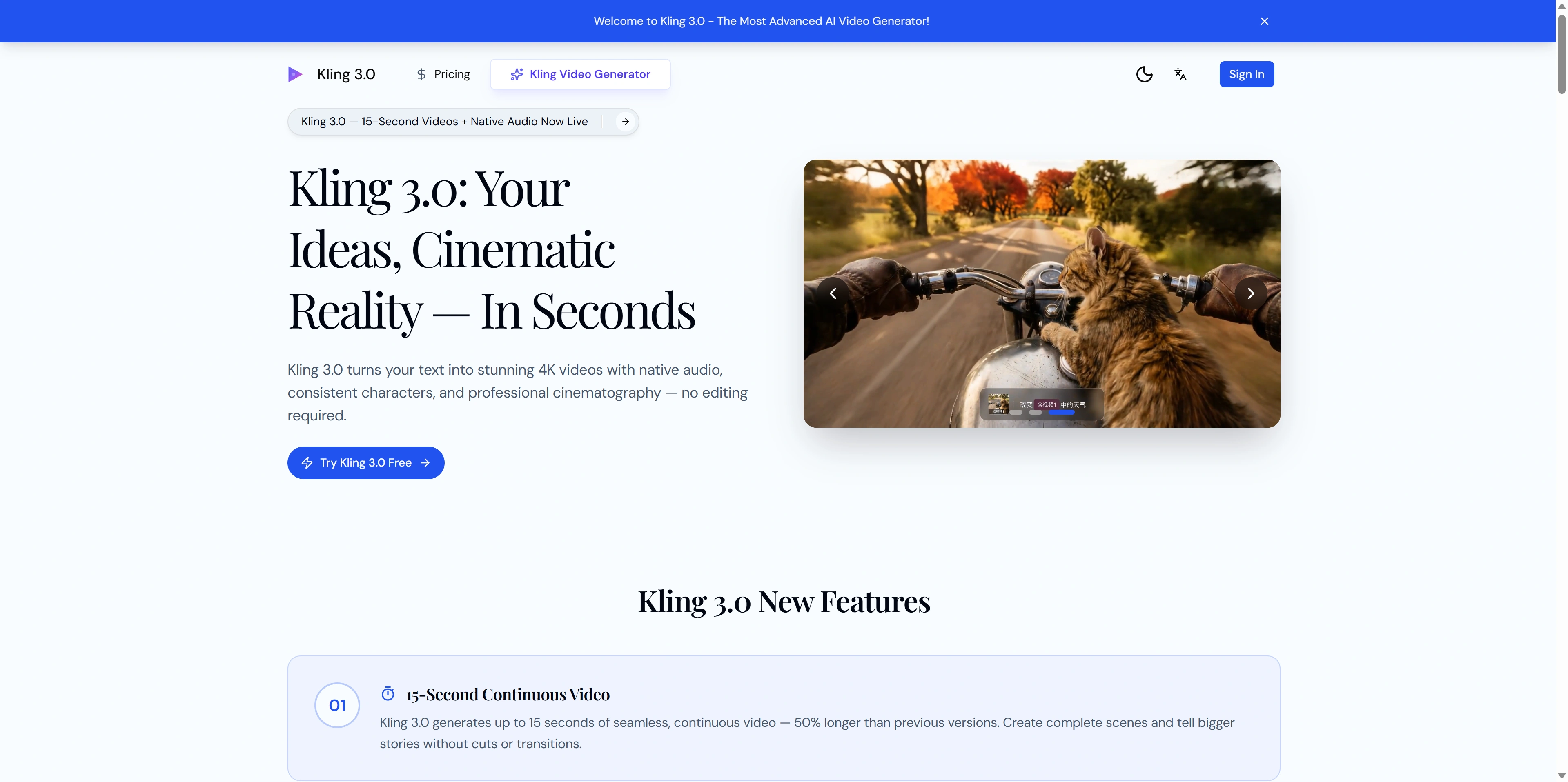Click the stopwatch icon beside 15-Second Continuous Video

click(388, 694)
